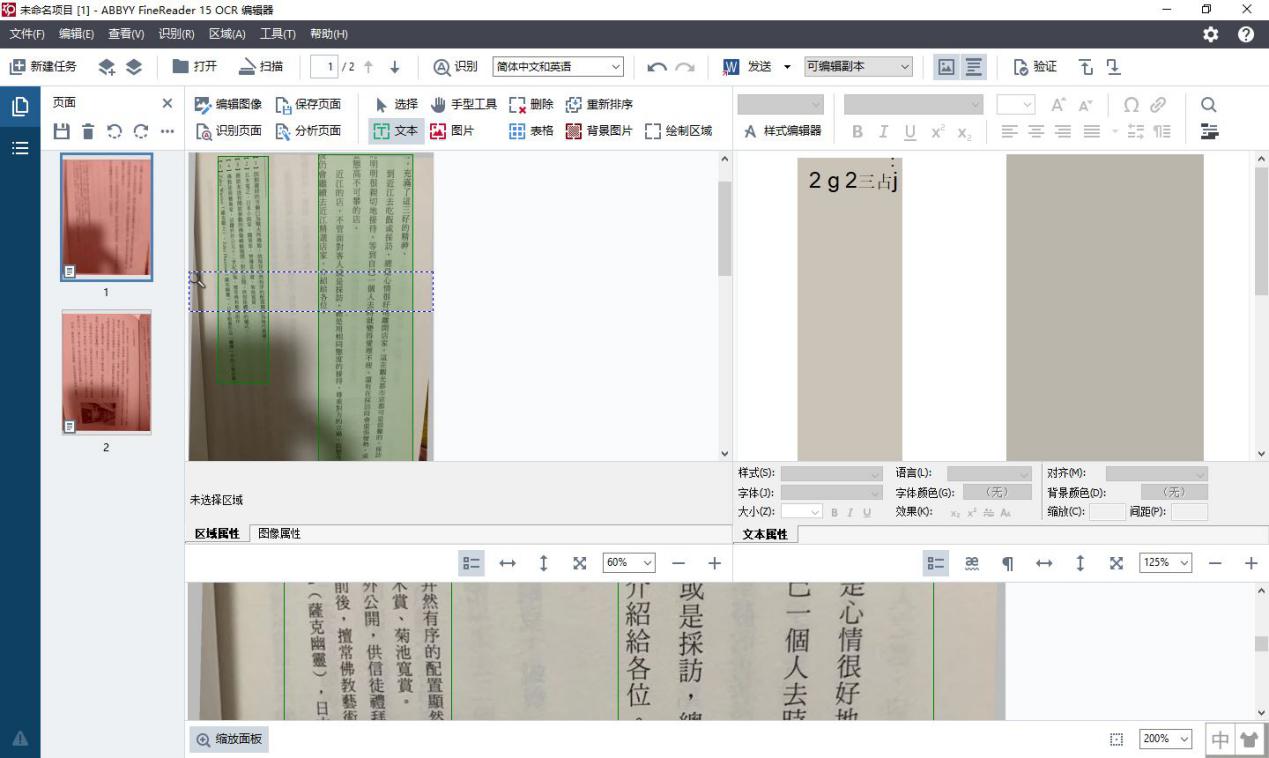Toggle the pilcrow non-printing characters button

tap(1007, 563)
